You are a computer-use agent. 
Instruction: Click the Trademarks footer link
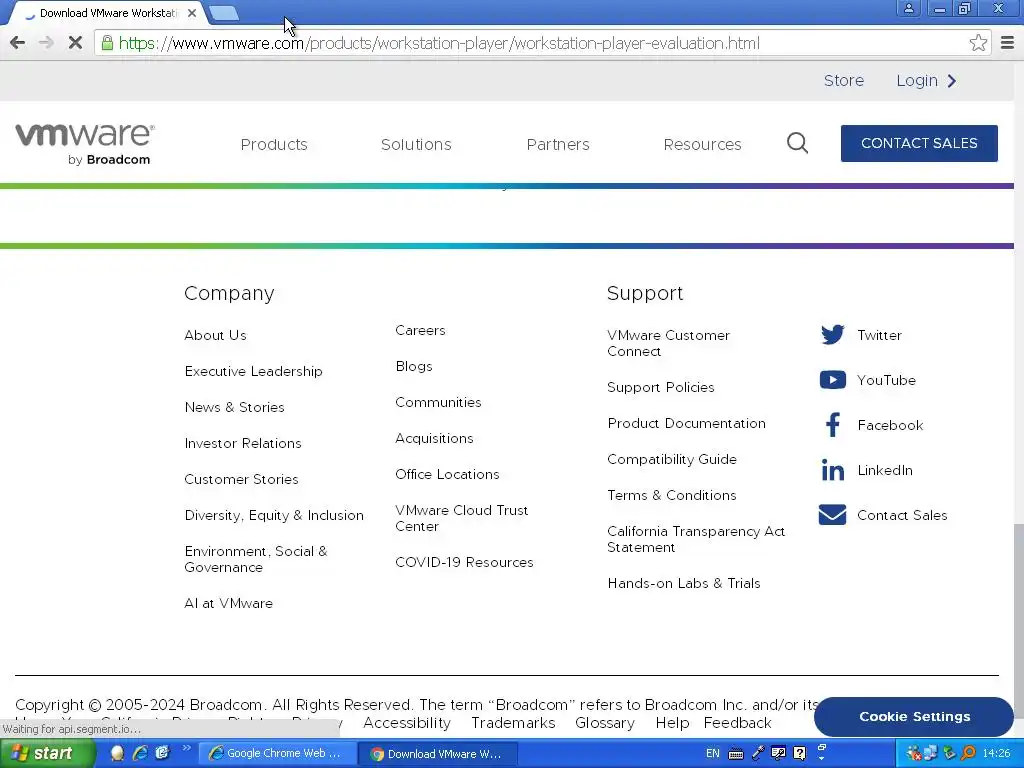click(513, 722)
